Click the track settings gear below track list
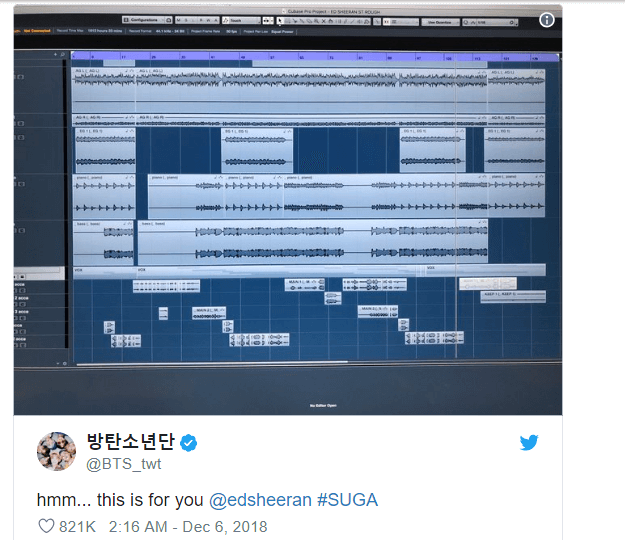 tap(65, 363)
